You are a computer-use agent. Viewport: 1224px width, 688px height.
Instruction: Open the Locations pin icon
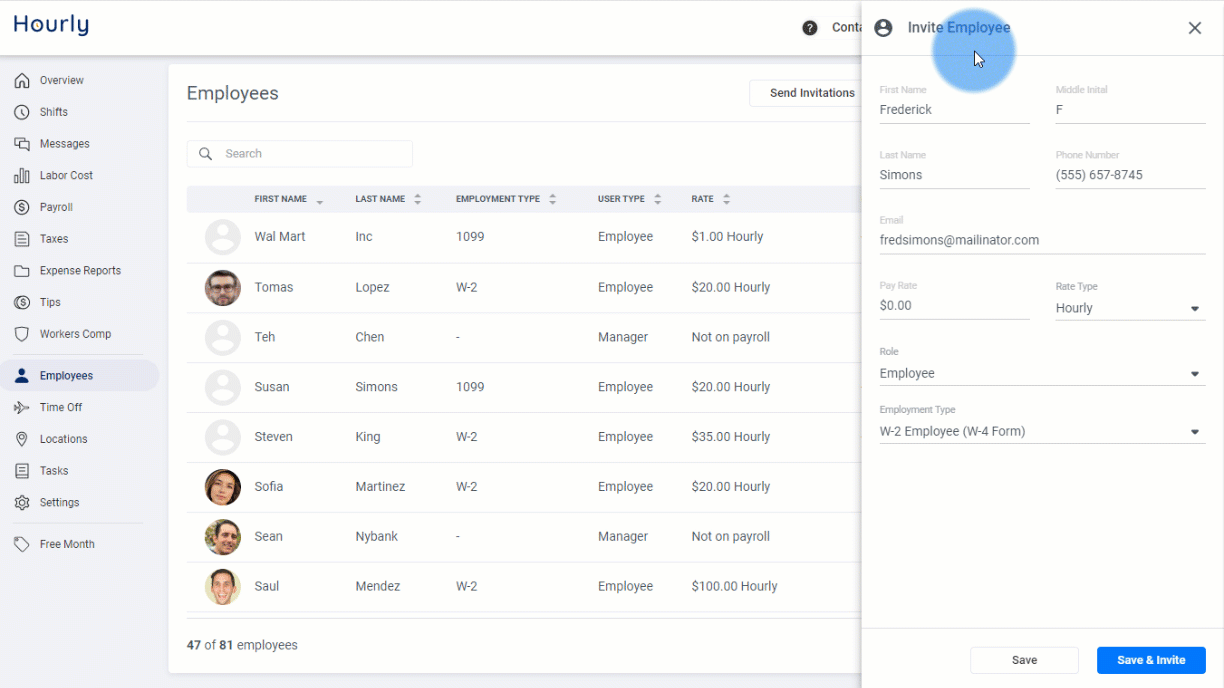click(x=22, y=439)
